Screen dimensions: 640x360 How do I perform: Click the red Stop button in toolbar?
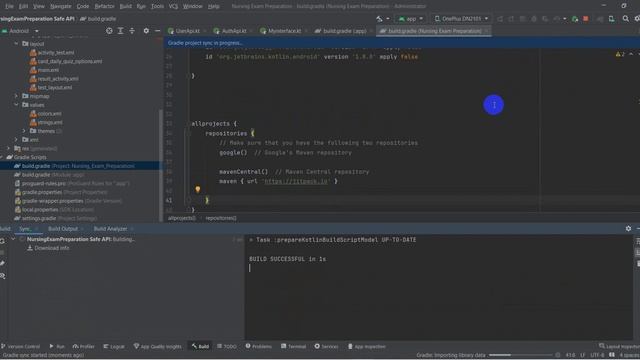pos(586,19)
